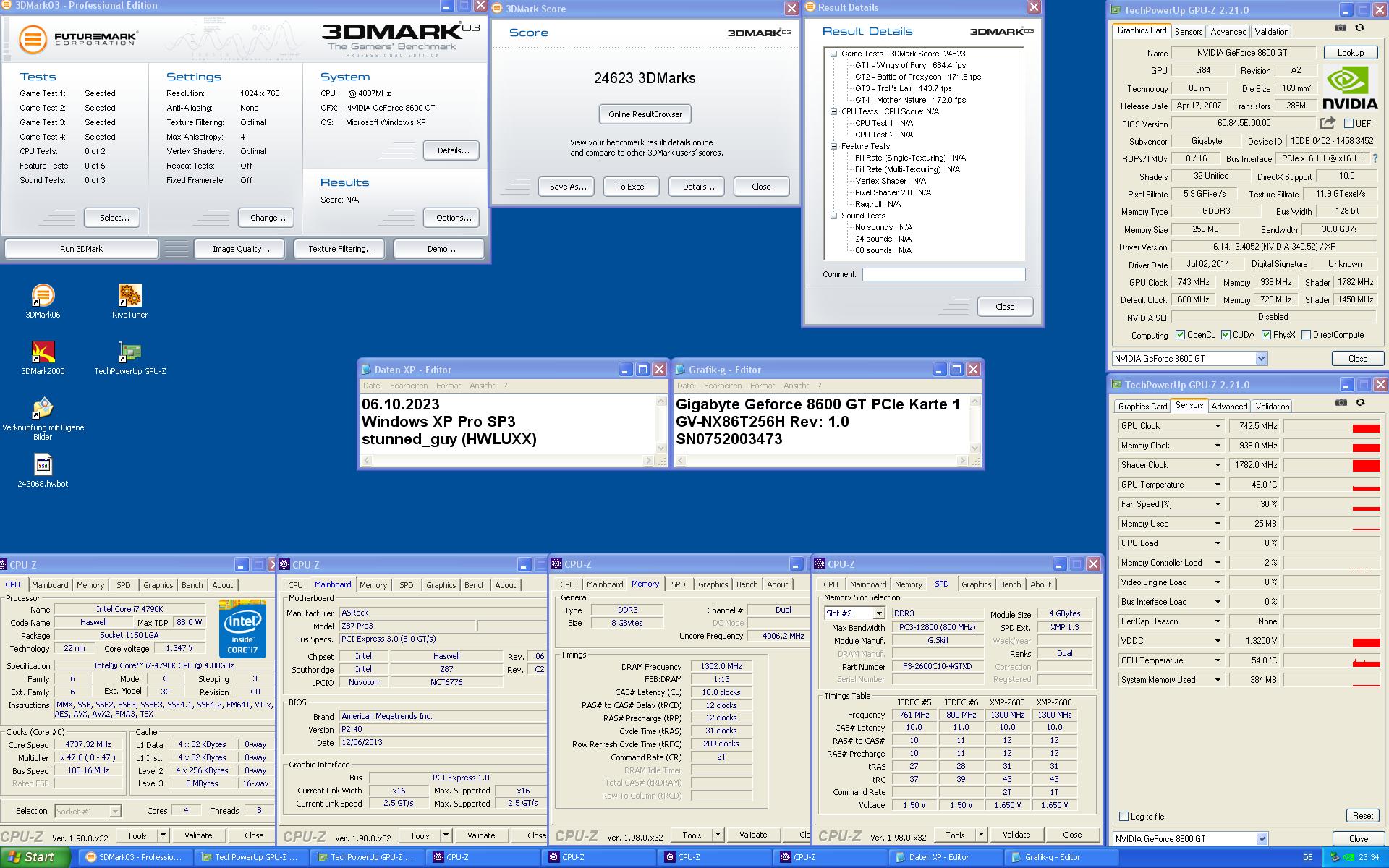Click the Comment input field in Result Details
Viewport: 1389px width, 868px height.
point(943,275)
